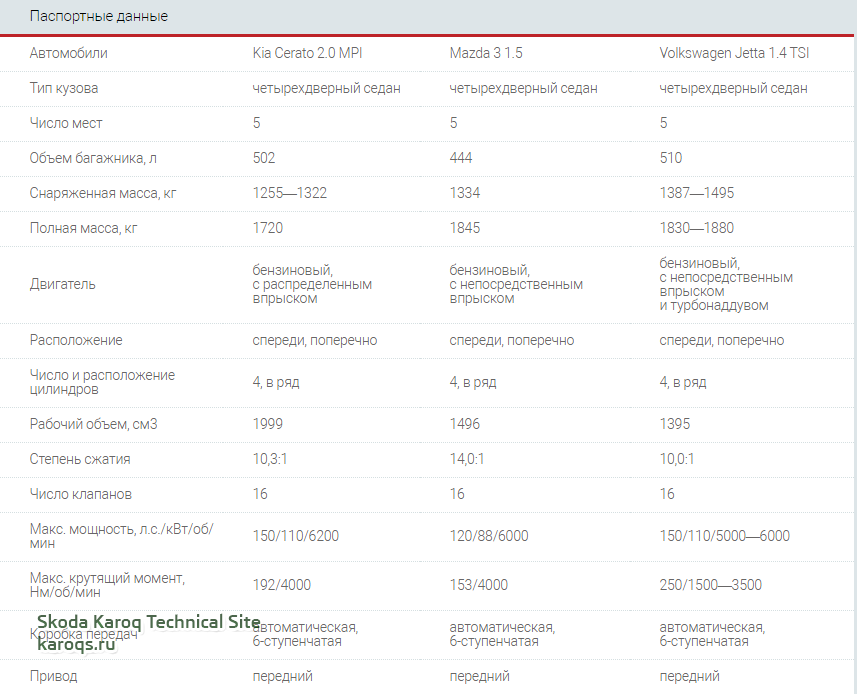Click Volkswagen Jetta's "автоматическая, 6-ступенчатая" gearbox cell
Viewport: 858px width, 694px height.
712,634
